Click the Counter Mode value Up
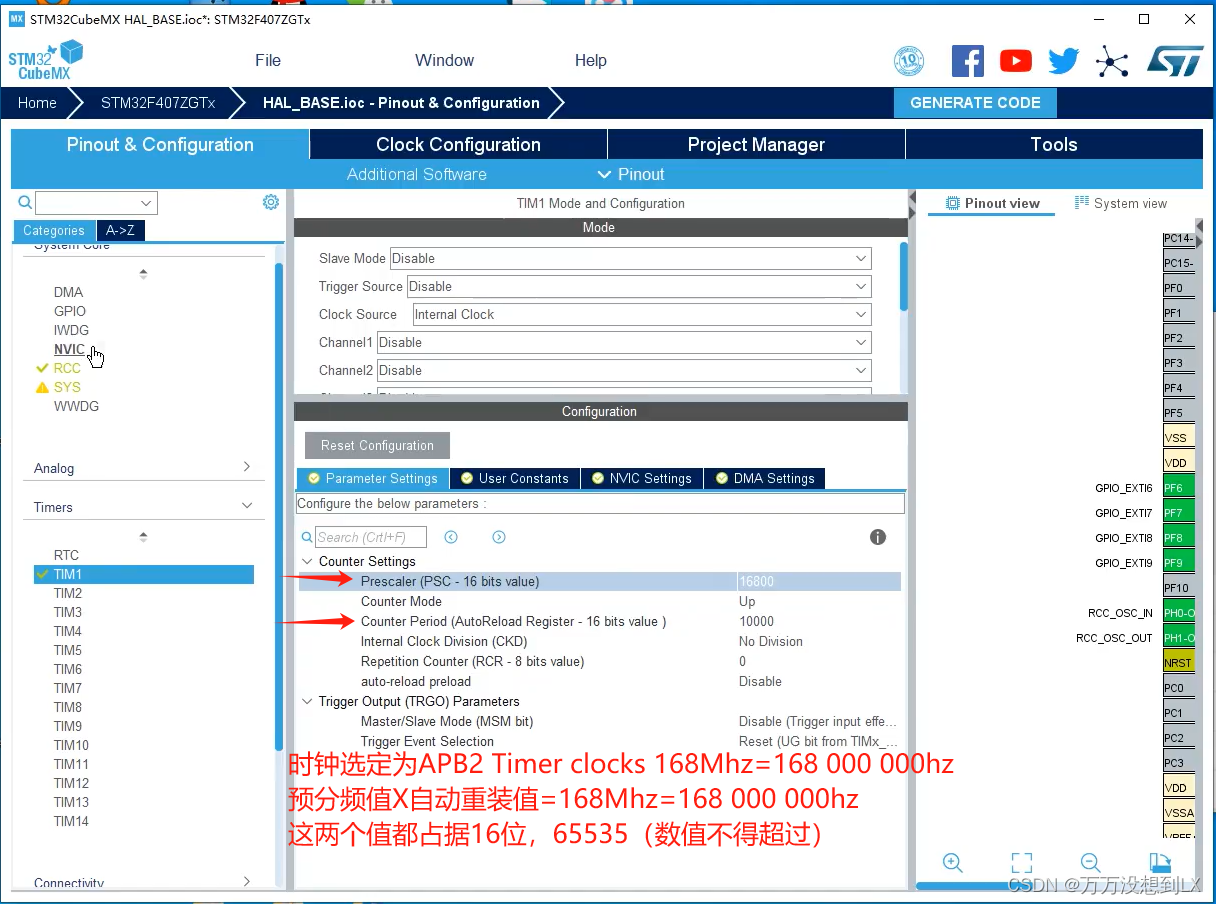Viewport: 1216px width, 904px height. coord(747,601)
